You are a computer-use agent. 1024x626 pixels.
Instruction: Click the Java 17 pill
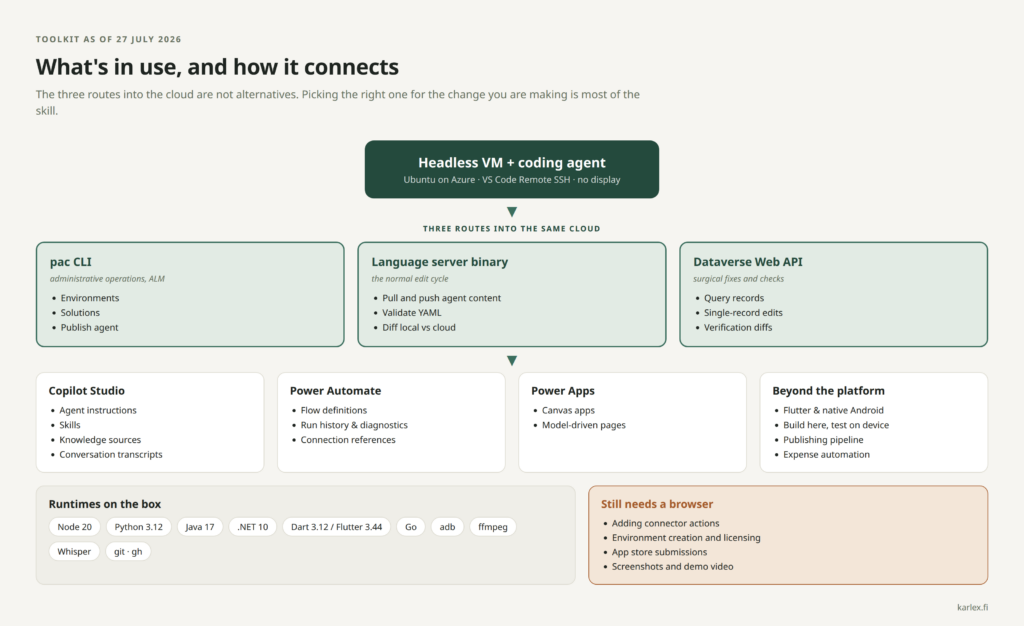point(200,527)
